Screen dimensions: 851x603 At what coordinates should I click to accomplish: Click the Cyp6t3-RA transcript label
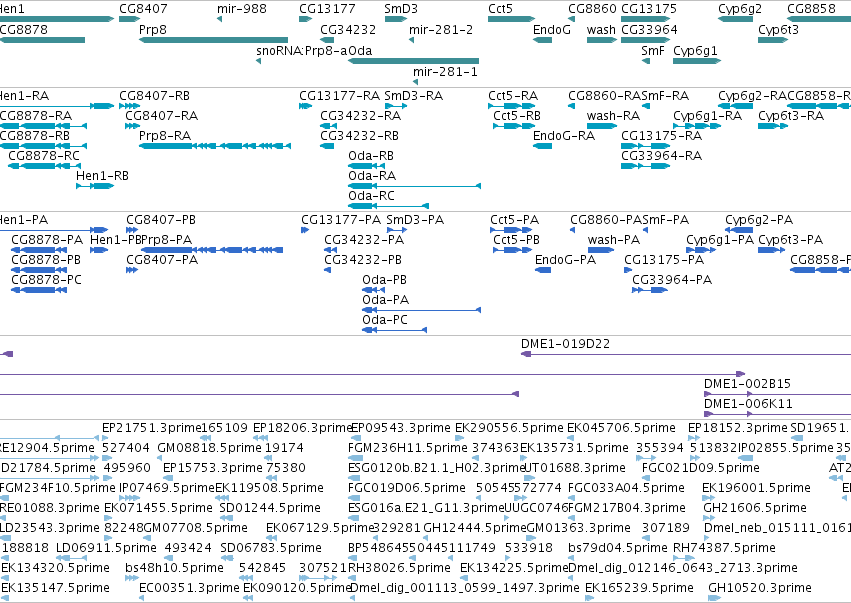point(791,116)
